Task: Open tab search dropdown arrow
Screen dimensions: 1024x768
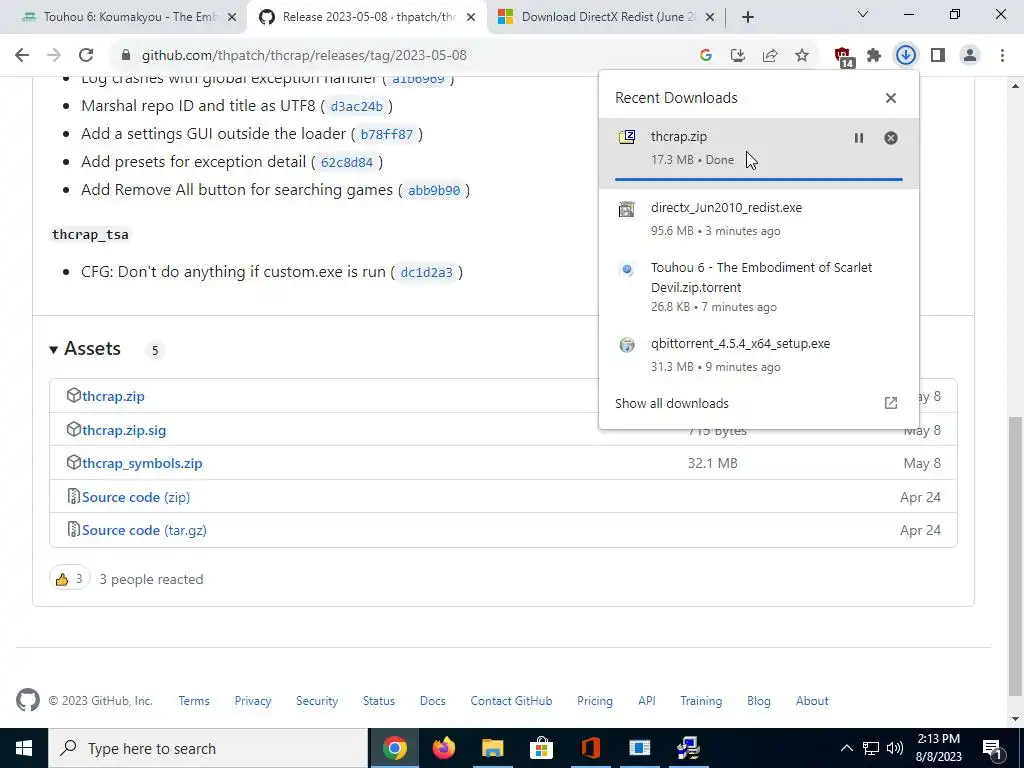Action: 863,14
